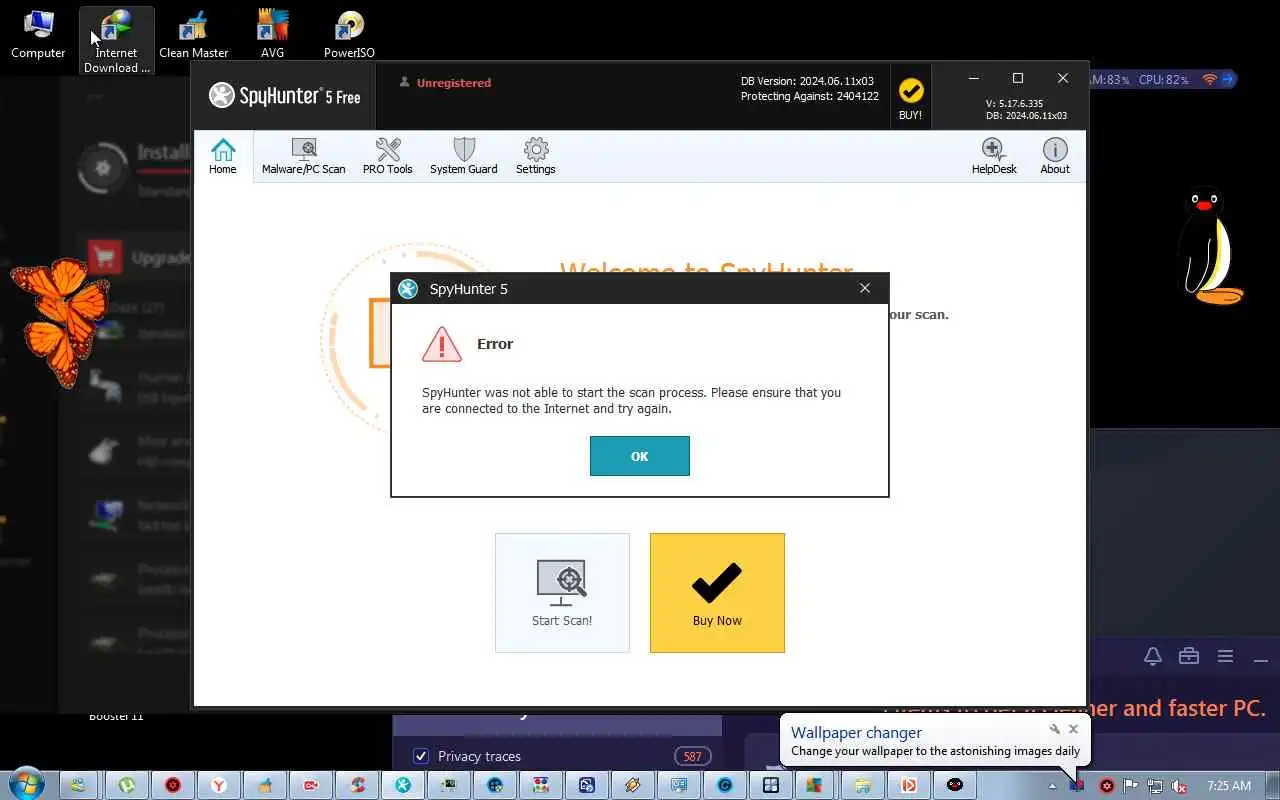The width and height of the screenshot is (1280, 800).
Task: Open the Windows Start button
Action: tap(25, 785)
